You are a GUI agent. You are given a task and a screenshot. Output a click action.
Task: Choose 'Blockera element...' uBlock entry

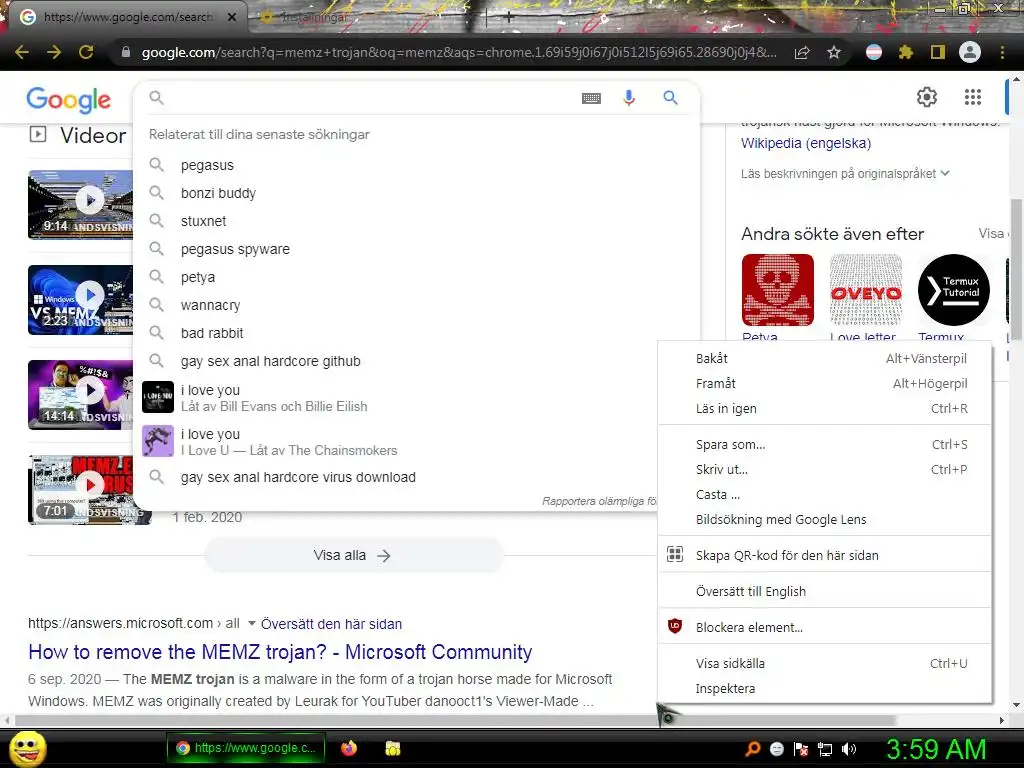pos(825,628)
